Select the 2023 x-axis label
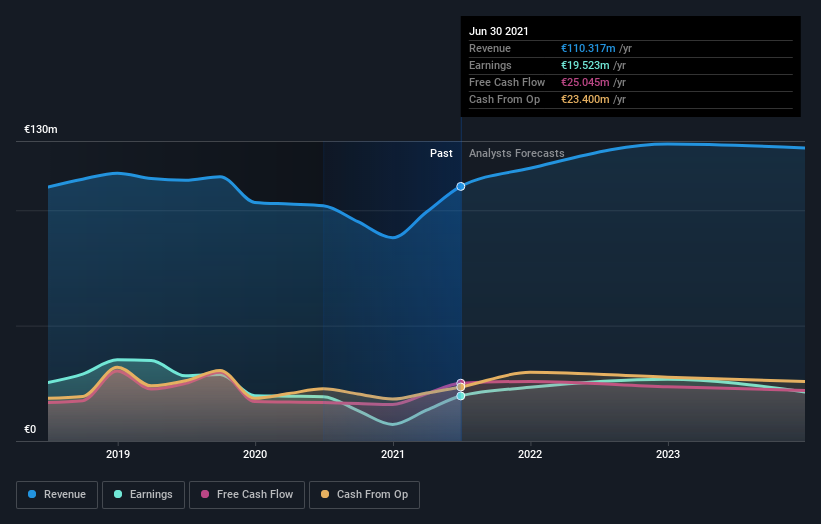The width and height of the screenshot is (821, 524). click(668, 454)
